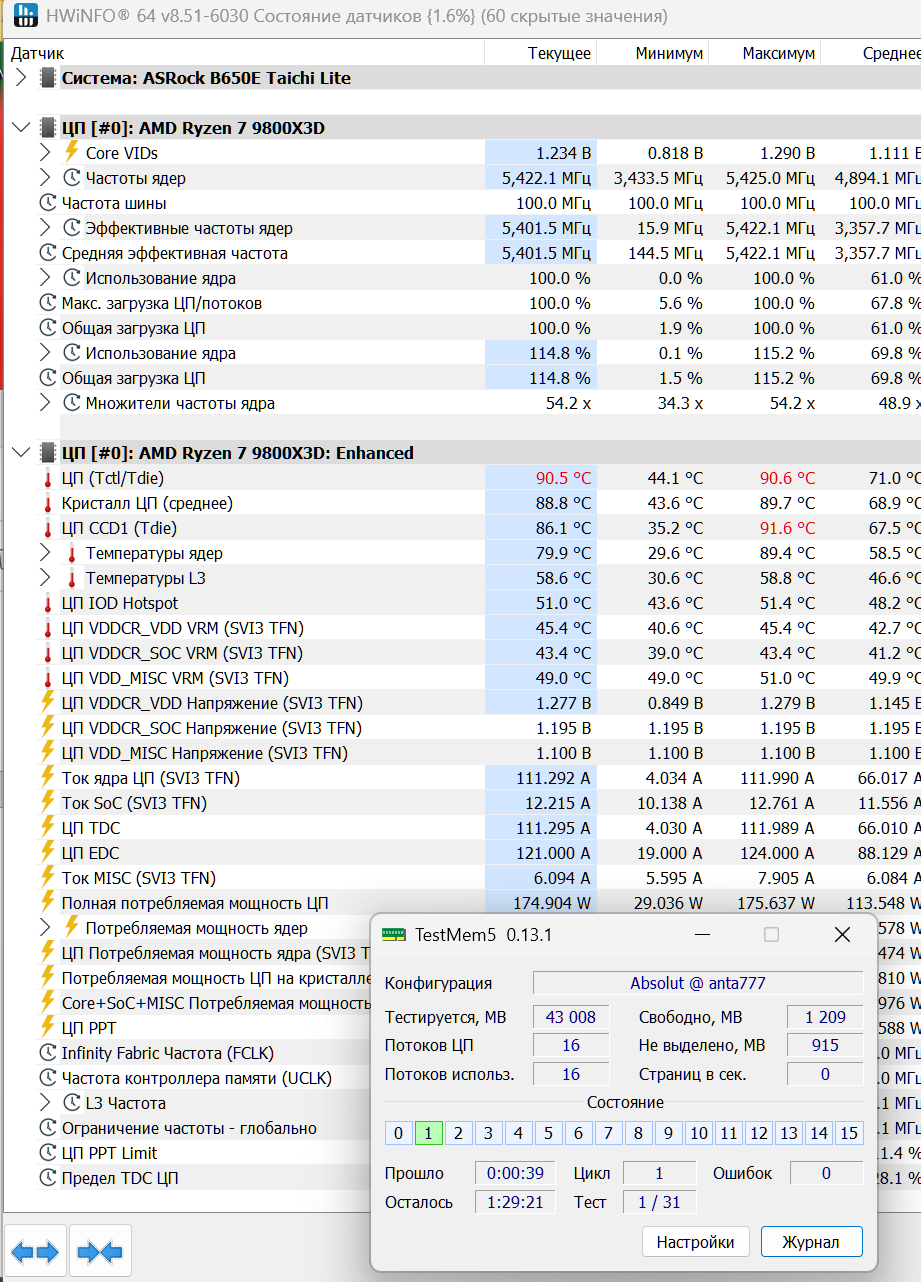This screenshot has width=921, height=1282.
Task: Select the Общая загрузка ЦП 114.8 % value
Action: point(541,378)
